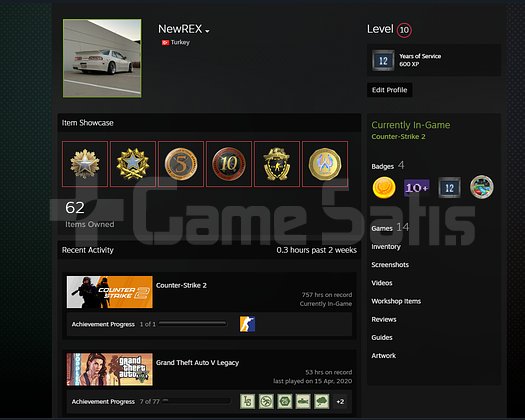The width and height of the screenshot is (525, 420).
Task: Click the Turkey flag icon
Action: tap(165, 43)
